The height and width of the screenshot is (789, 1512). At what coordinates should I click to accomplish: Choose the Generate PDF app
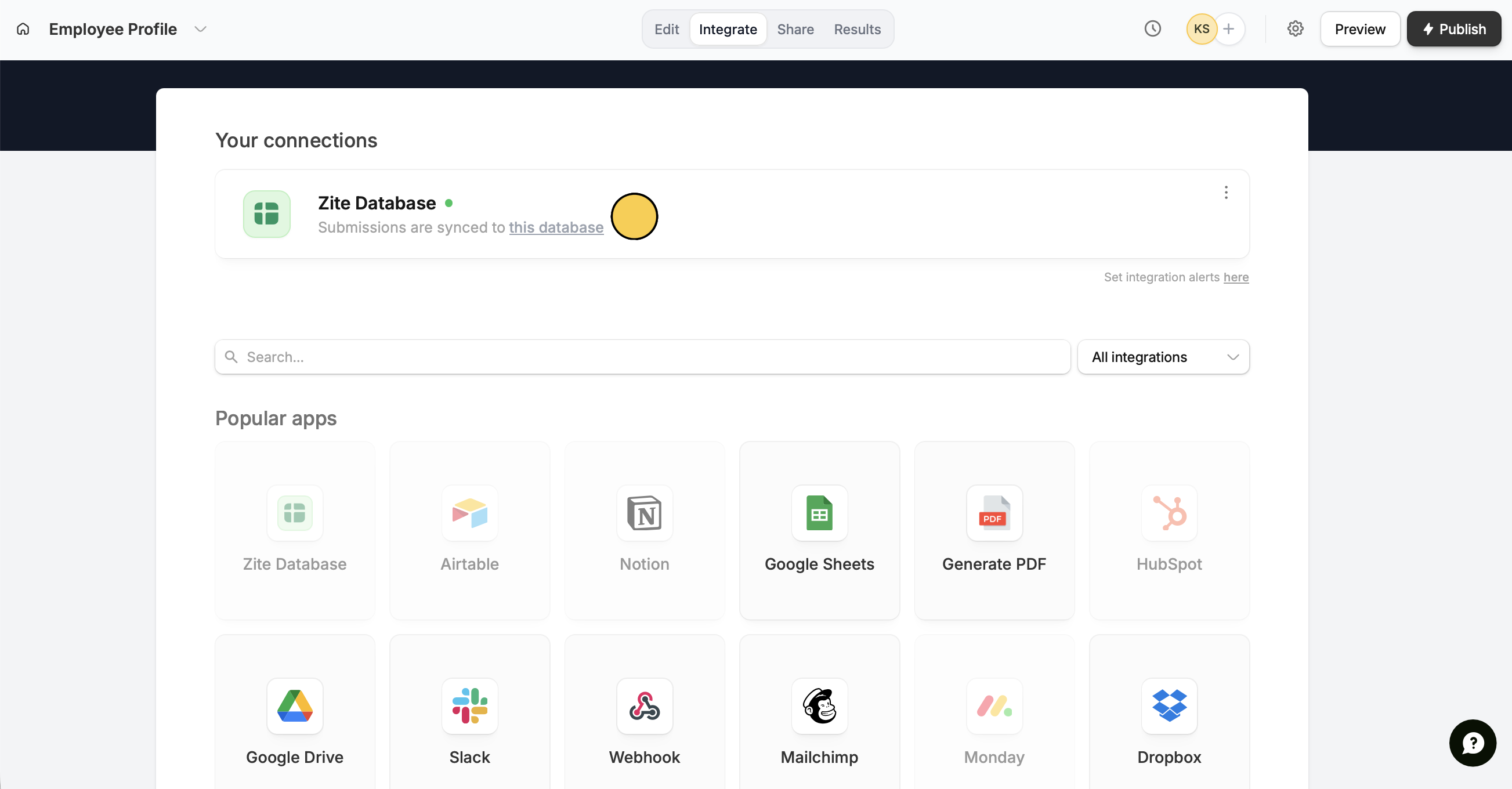(994, 530)
